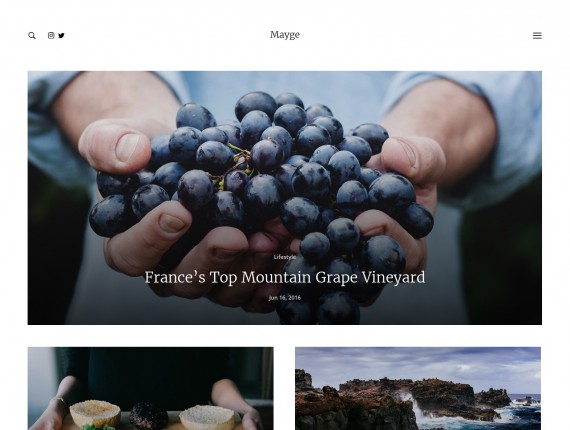The image size is (570, 430).
Task: Click the left bread roll in photo
Action: [x=95, y=413]
